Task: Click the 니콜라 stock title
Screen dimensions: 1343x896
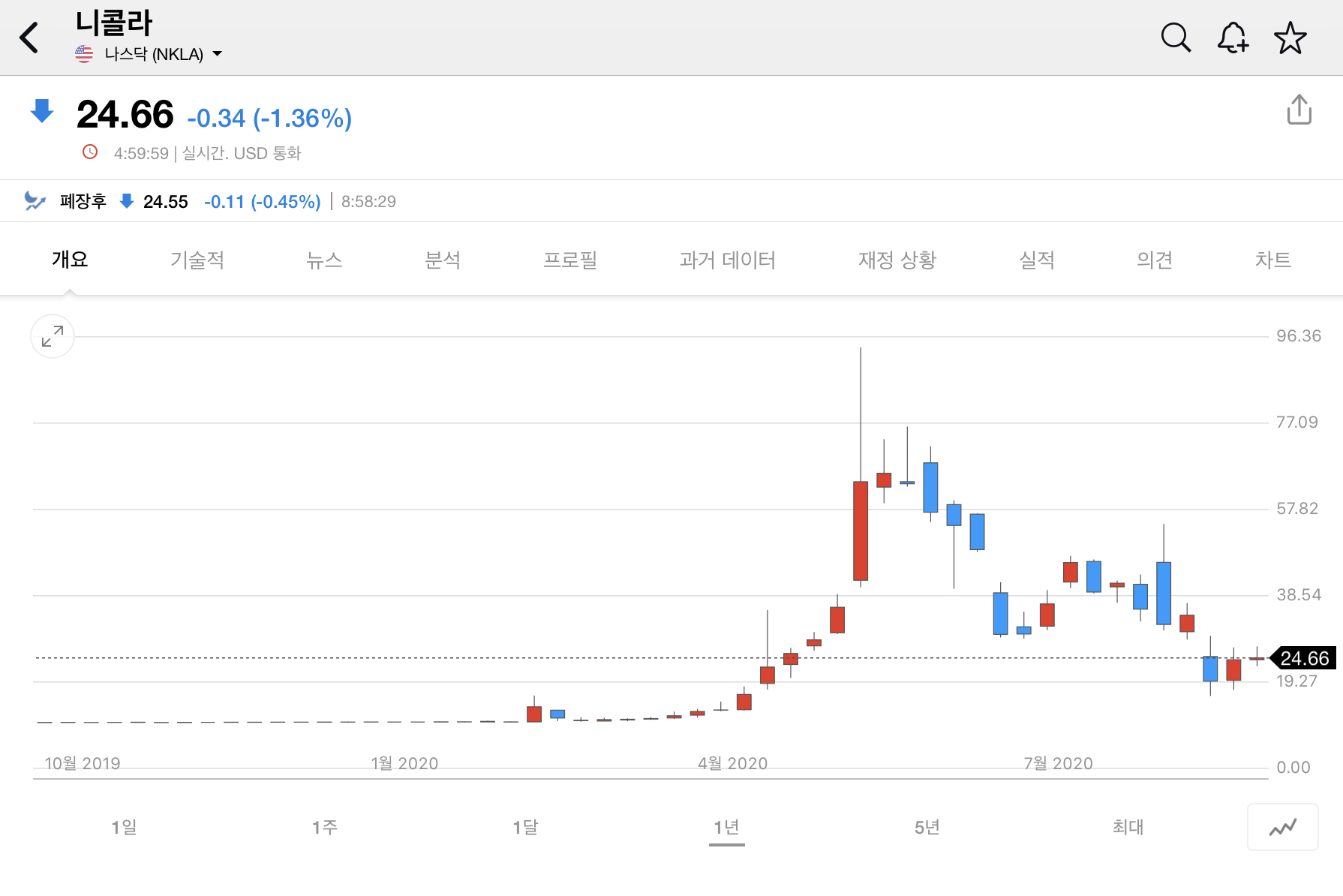Action: [113, 23]
